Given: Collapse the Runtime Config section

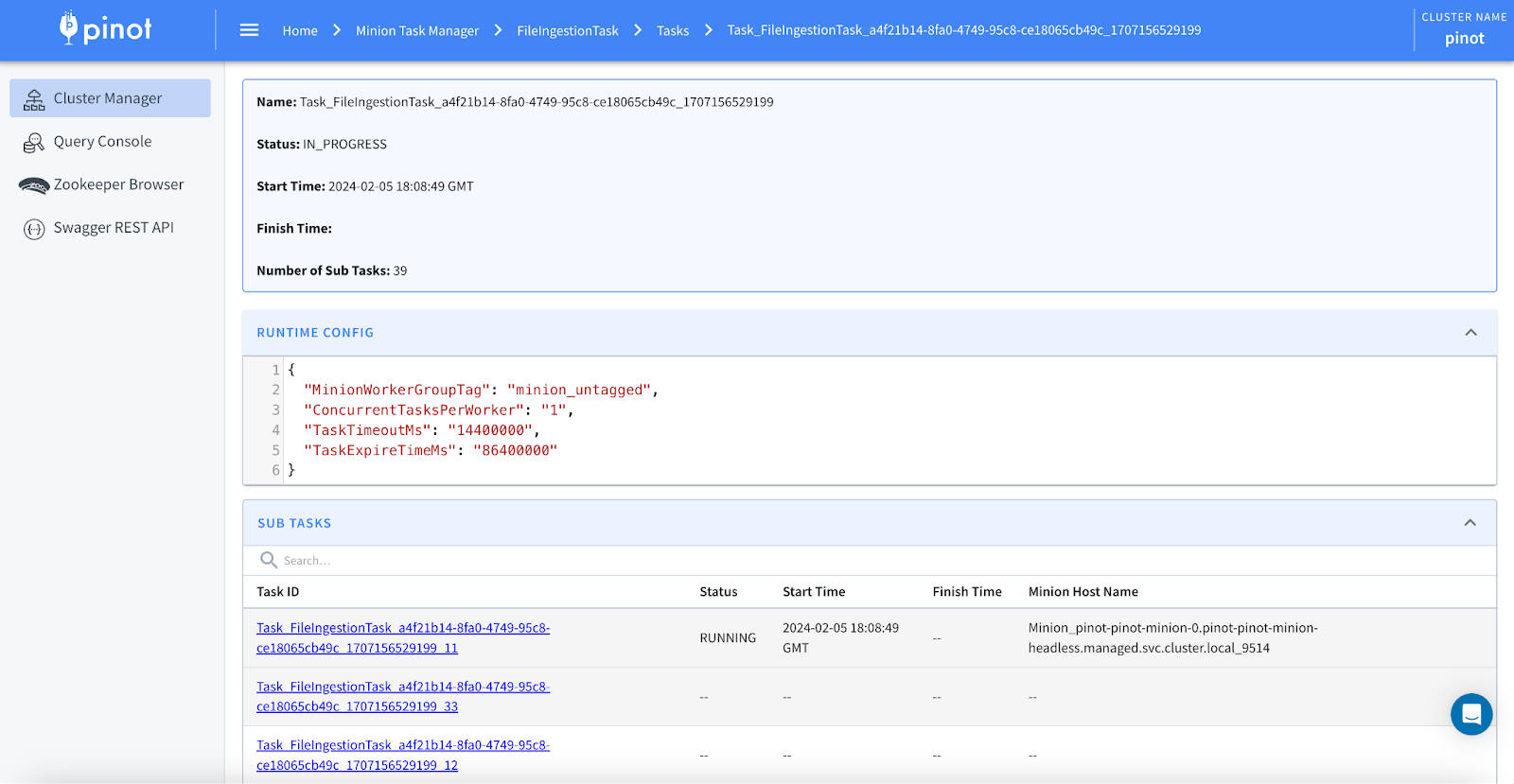Looking at the screenshot, I should point(1470,333).
